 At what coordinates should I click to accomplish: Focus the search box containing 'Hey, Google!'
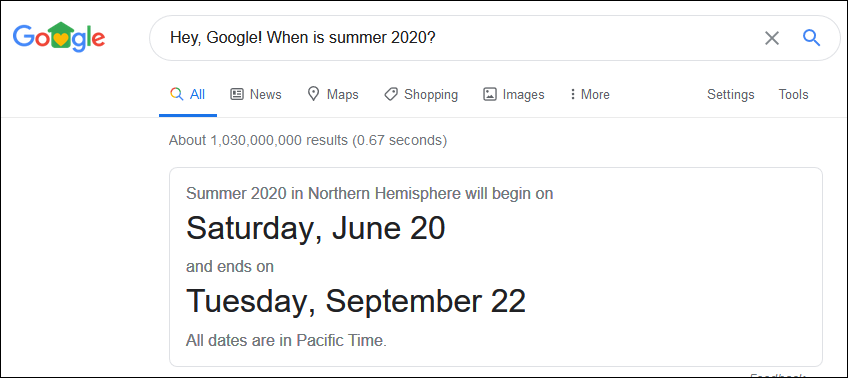click(x=460, y=38)
